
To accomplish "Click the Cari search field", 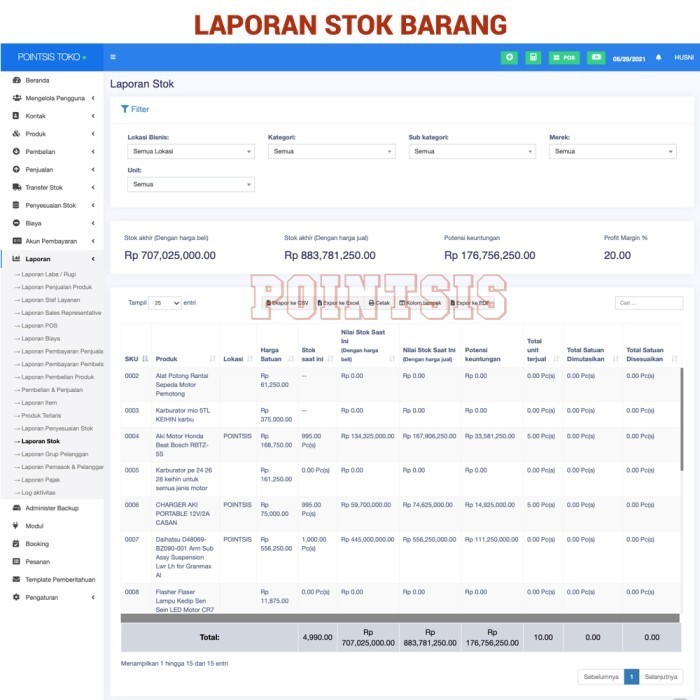I will [649, 303].
